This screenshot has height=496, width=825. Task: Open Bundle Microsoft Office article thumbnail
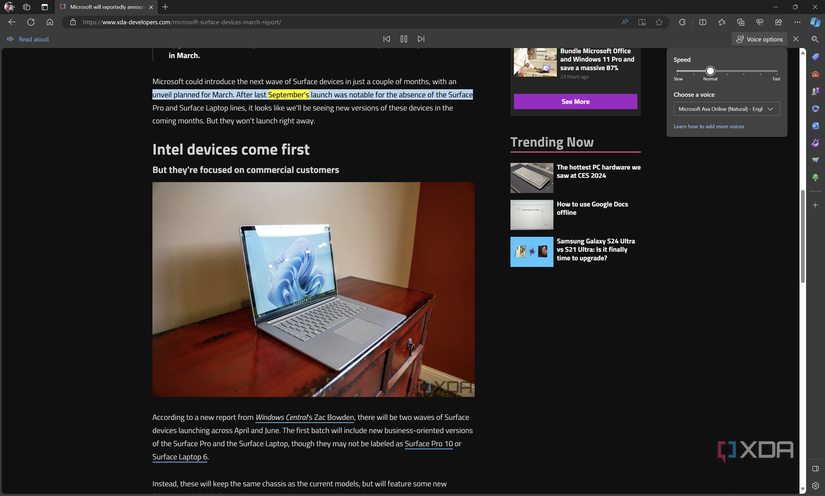tap(535, 62)
